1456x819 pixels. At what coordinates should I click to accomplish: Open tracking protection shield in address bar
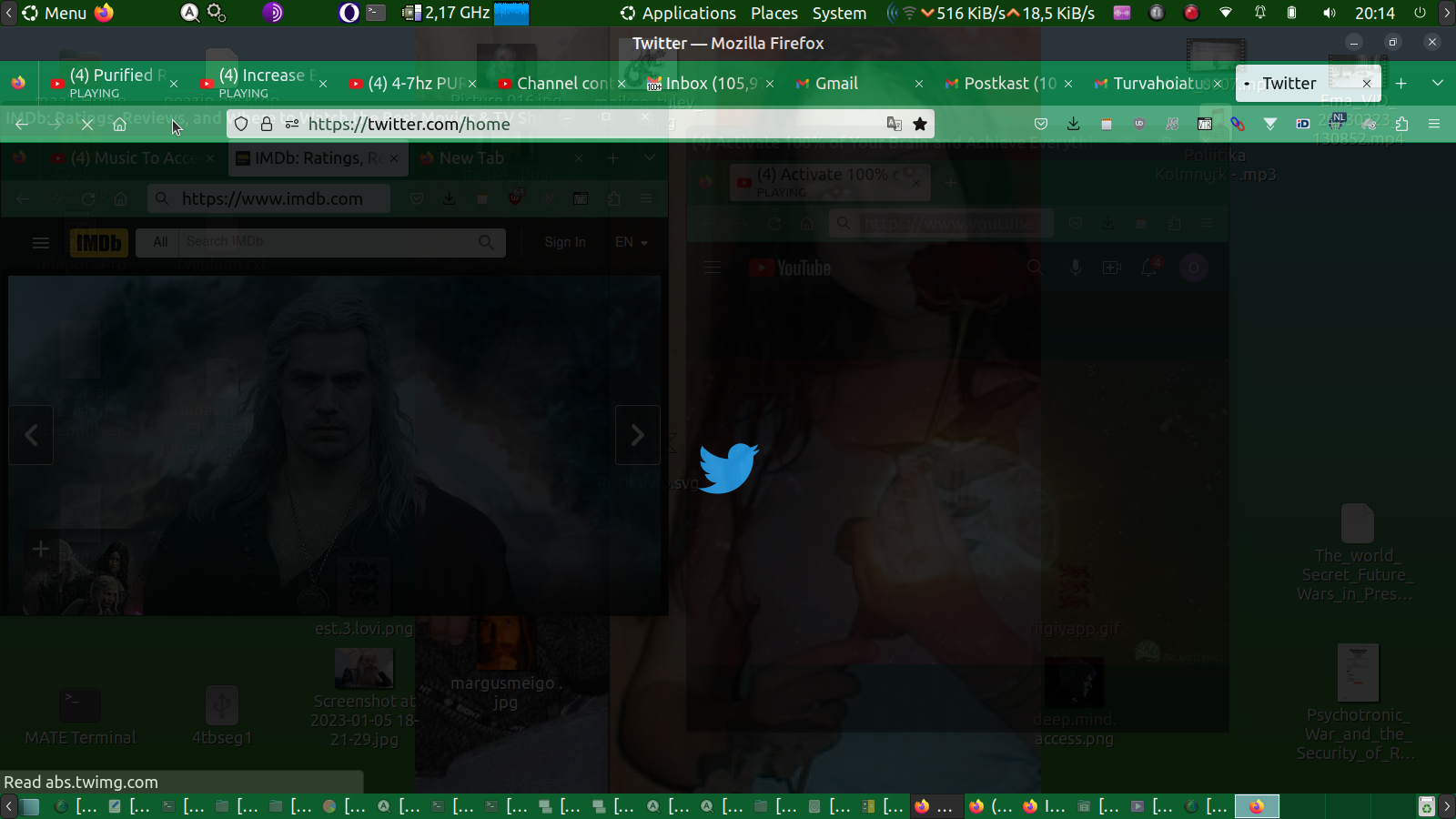coord(241,124)
